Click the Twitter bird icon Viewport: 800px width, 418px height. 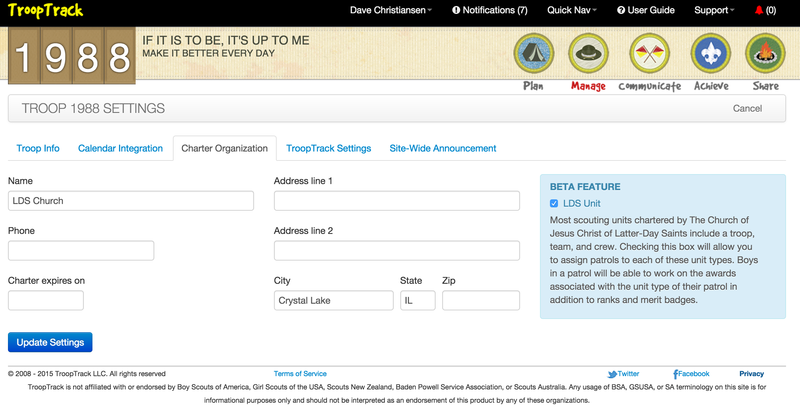coord(612,374)
